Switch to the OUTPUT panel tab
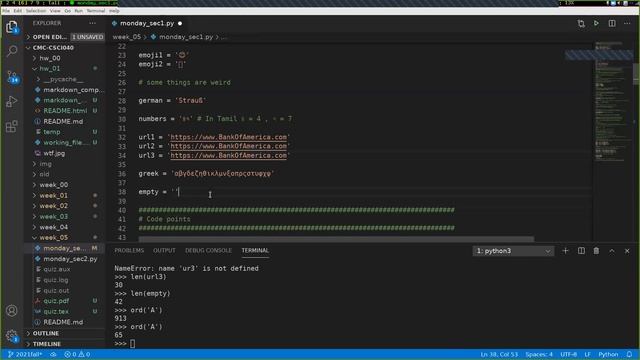Viewport: 640px width, 360px height. click(x=164, y=250)
